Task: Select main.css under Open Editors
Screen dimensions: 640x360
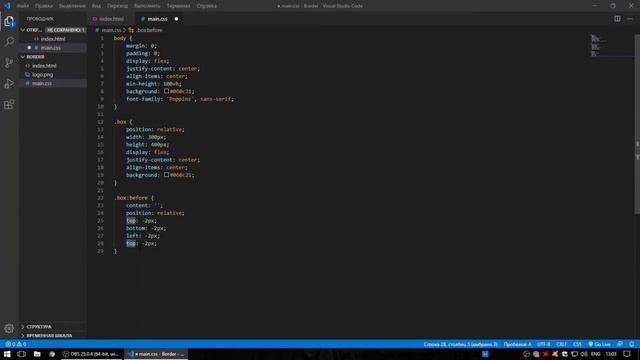Action: pos(51,48)
